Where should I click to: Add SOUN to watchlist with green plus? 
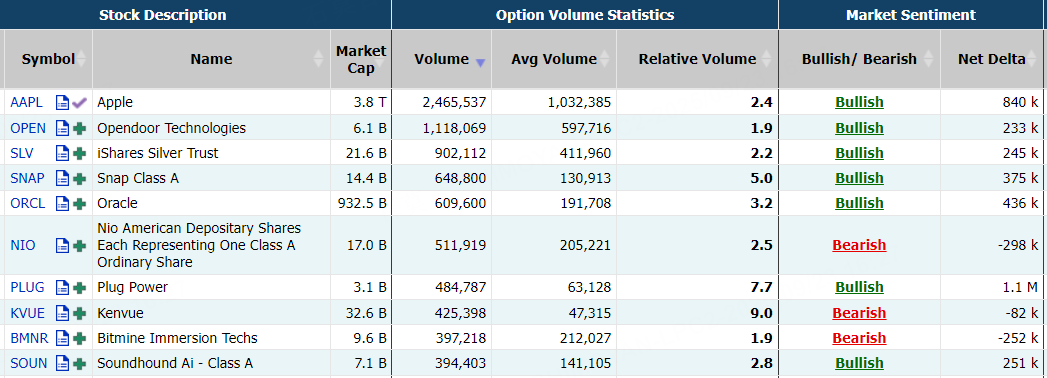click(79, 363)
